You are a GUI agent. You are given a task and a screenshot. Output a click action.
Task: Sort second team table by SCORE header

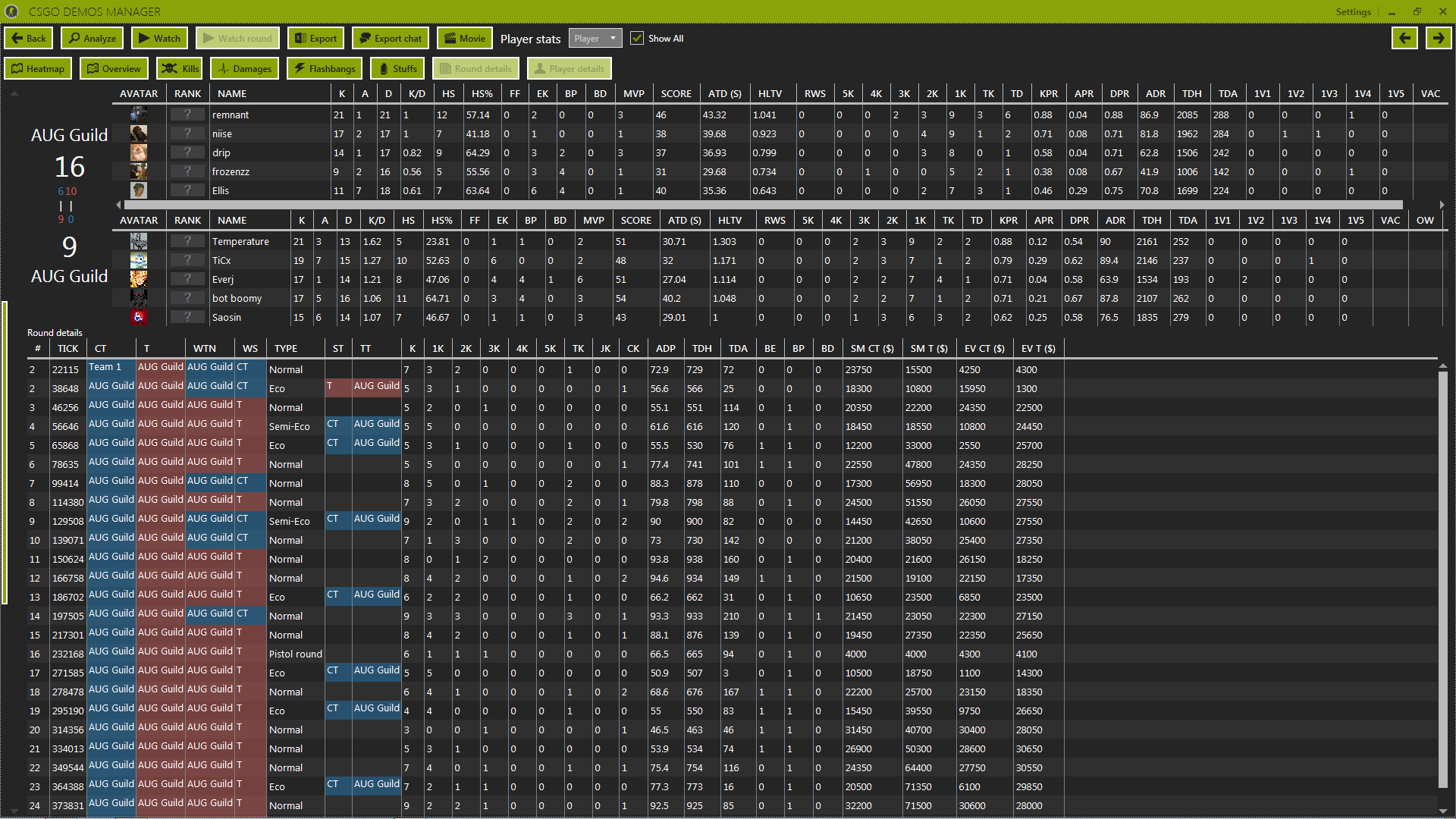(x=635, y=220)
